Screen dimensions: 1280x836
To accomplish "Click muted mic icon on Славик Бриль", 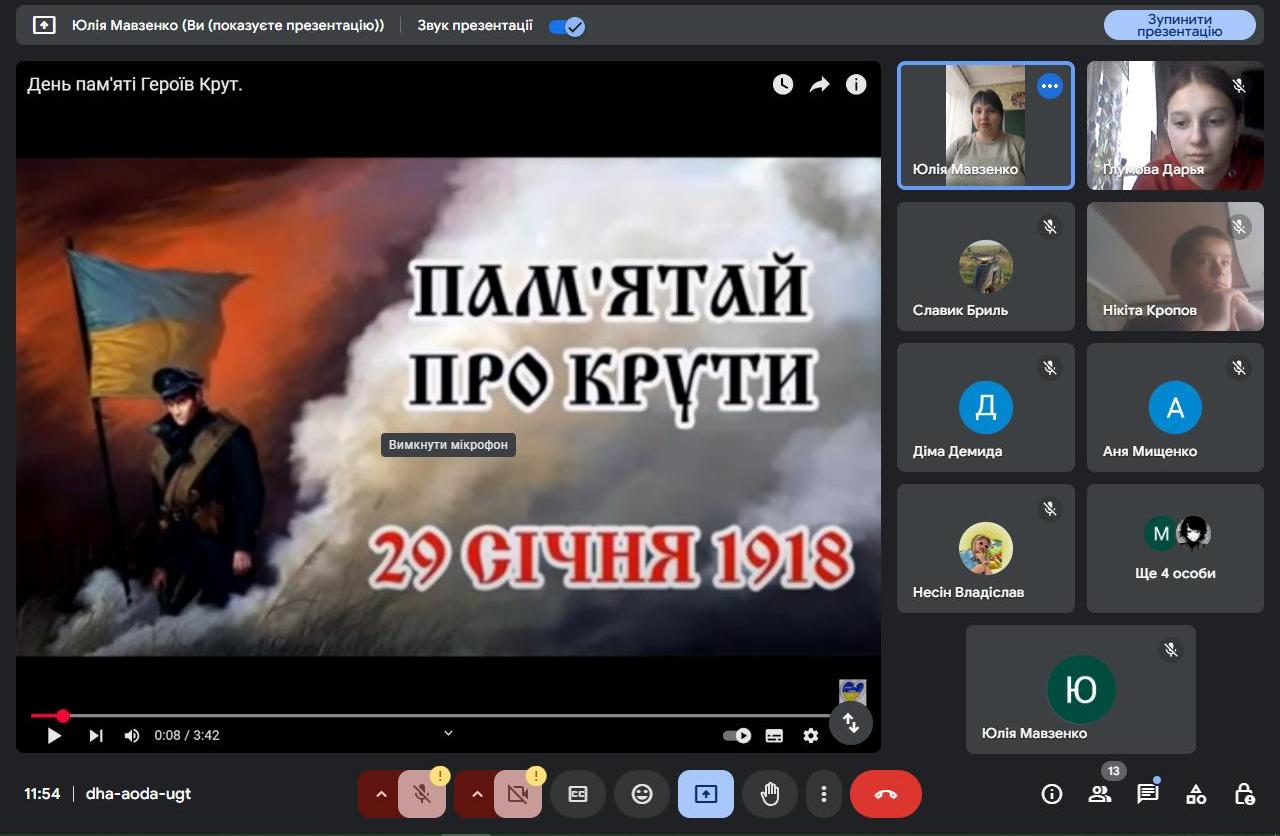I will coord(1049,227).
